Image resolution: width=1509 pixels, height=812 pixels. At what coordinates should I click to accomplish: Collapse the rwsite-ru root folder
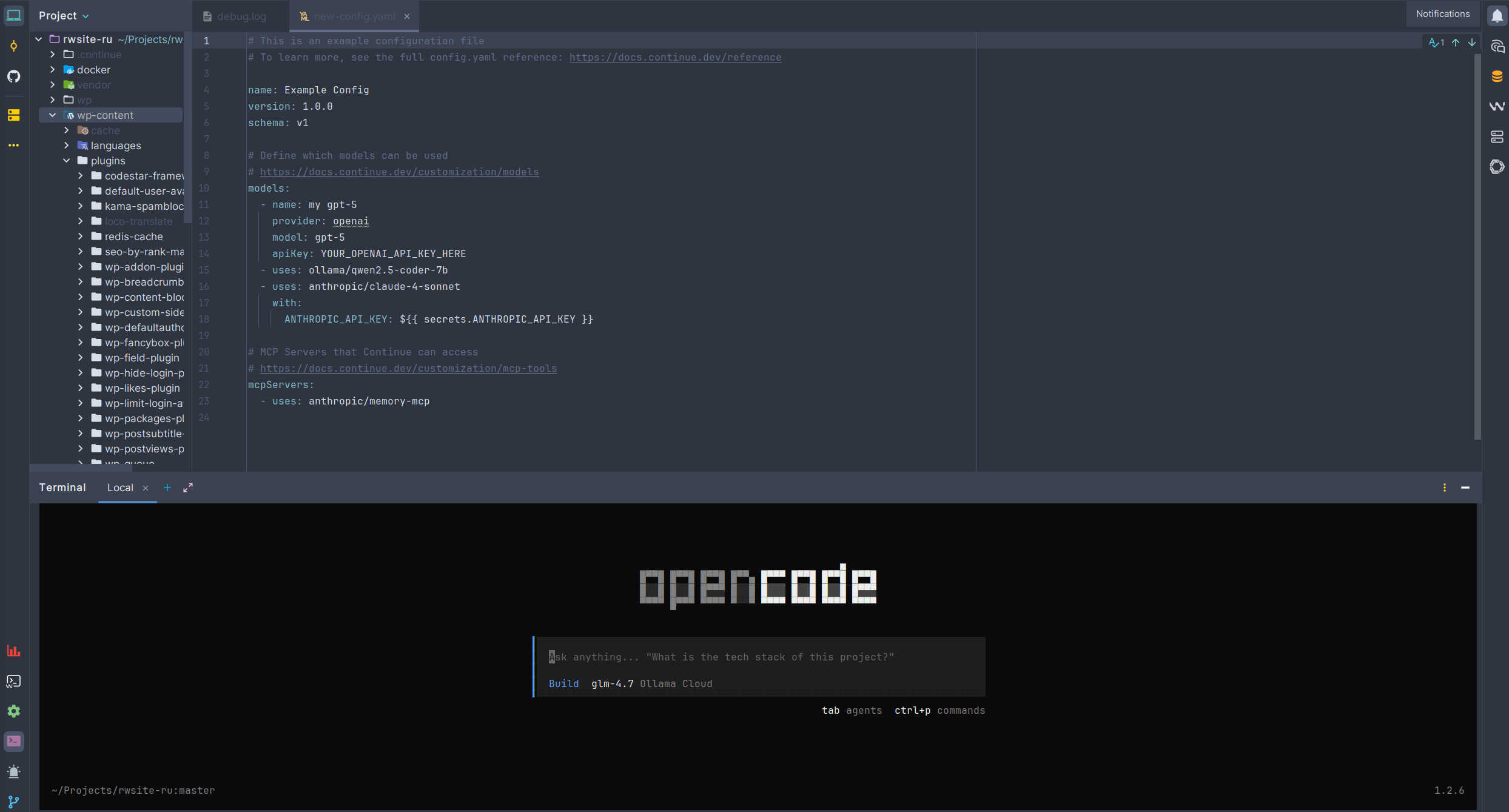[x=39, y=39]
